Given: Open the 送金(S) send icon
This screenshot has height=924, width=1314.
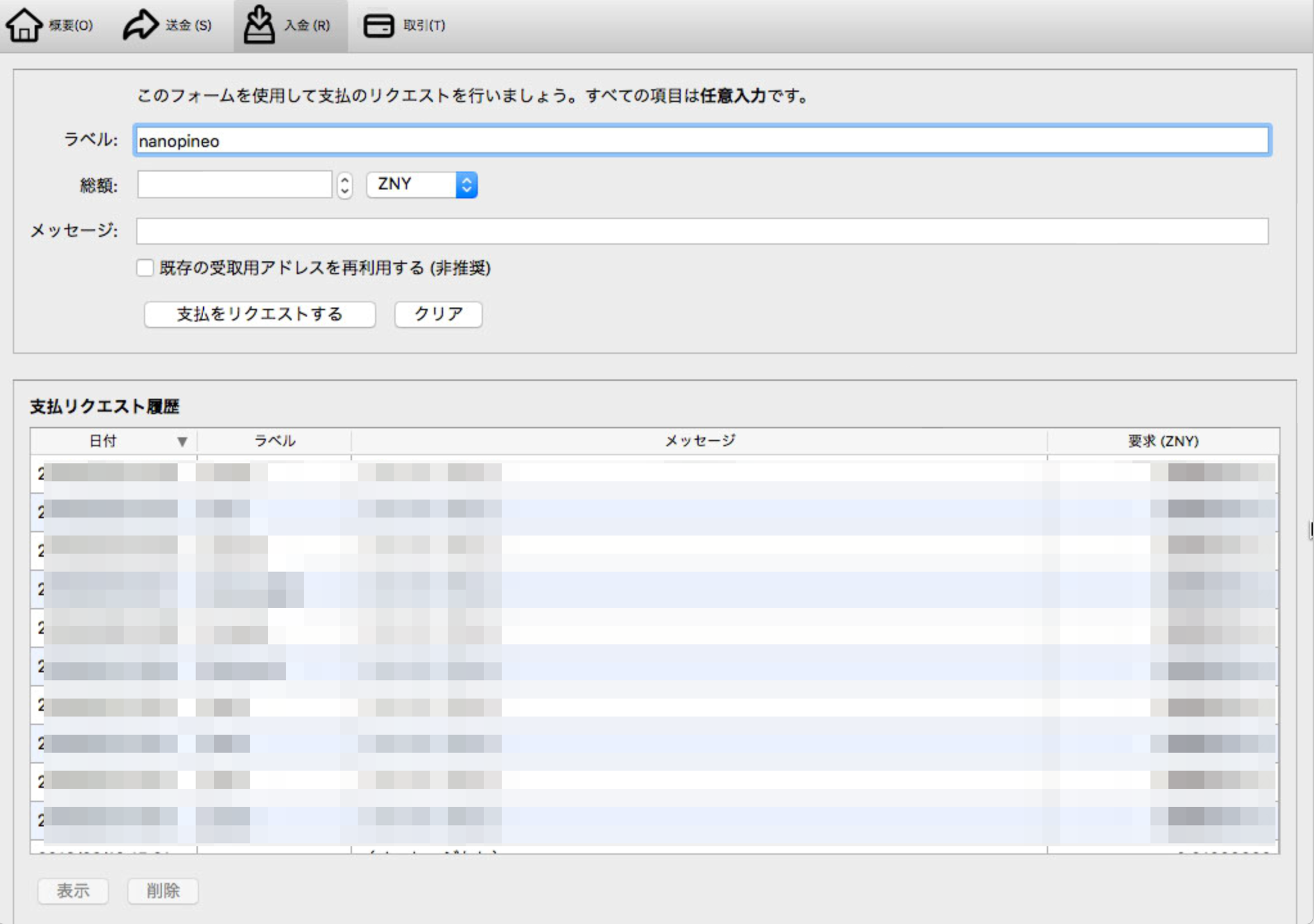Looking at the screenshot, I should pyautogui.click(x=140, y=26).
